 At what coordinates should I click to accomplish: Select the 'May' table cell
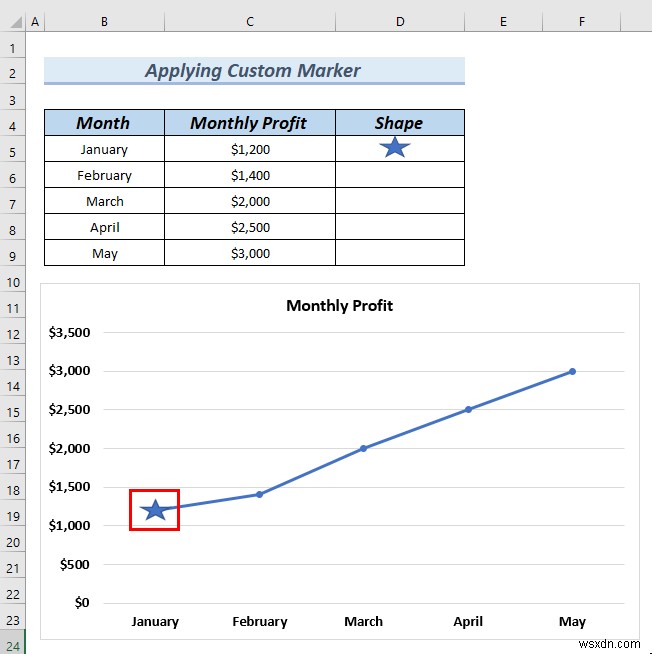(104, 253)
